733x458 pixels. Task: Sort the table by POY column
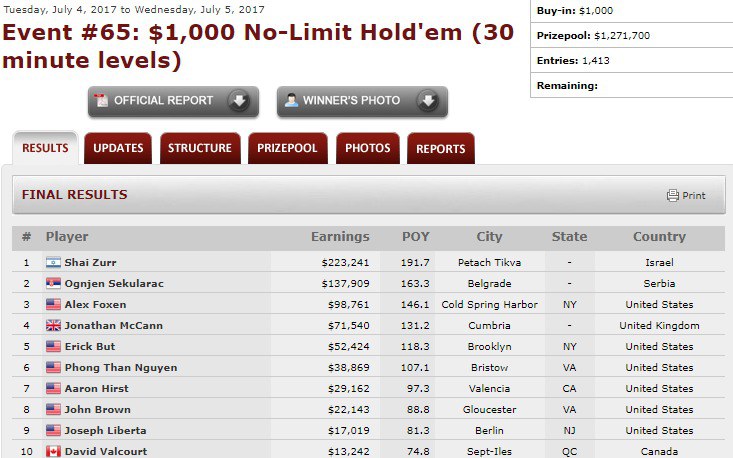pos(415,237)
